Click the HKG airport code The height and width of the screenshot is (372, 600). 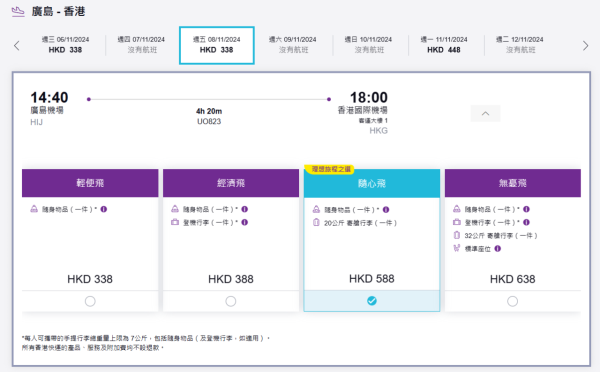(378, 131)
